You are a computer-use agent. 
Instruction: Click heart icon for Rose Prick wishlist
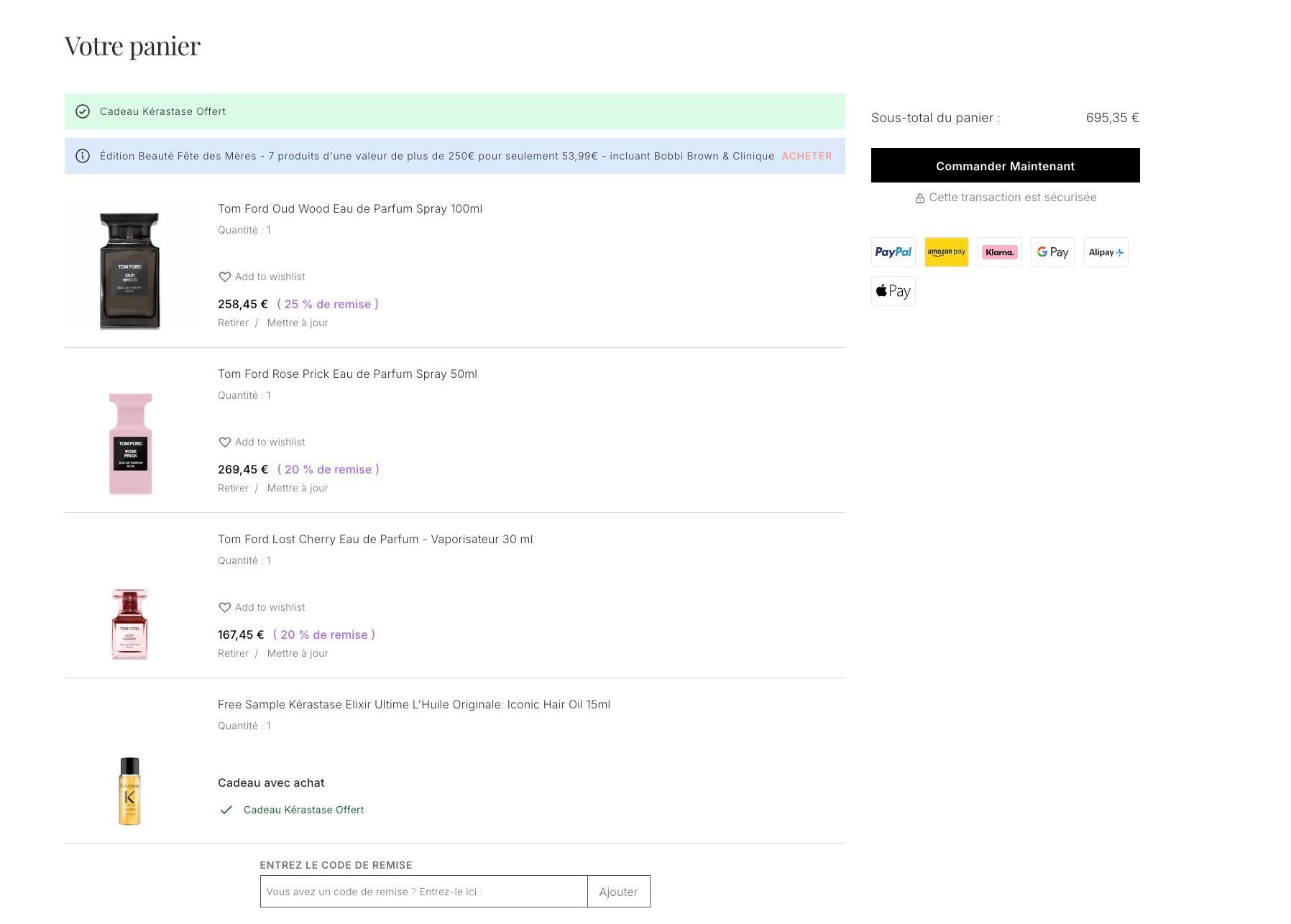click(x=224, y=443)
